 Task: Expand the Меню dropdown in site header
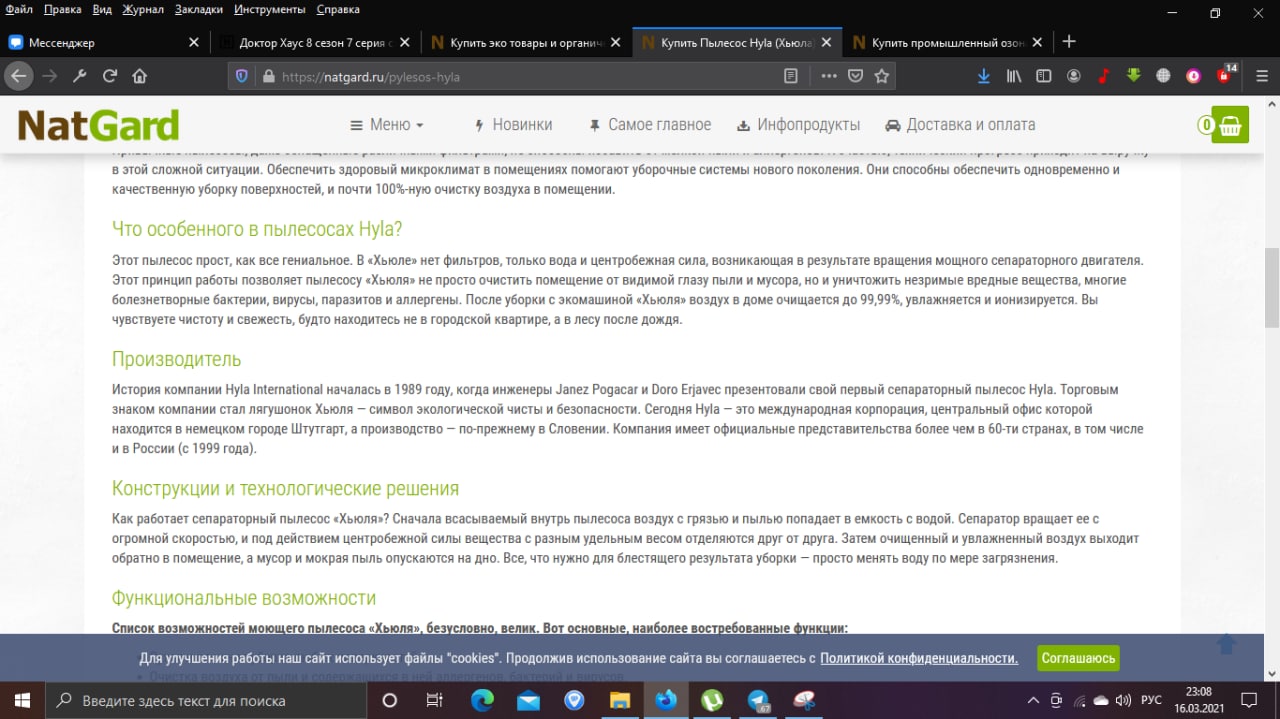point(387,125)
